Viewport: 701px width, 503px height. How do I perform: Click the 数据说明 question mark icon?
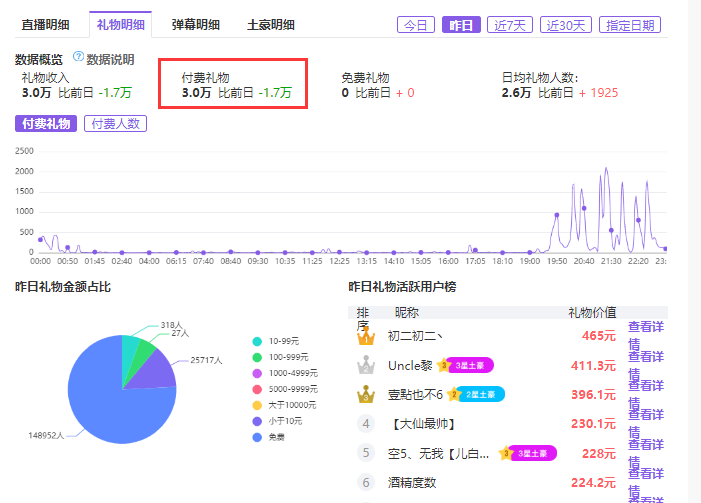[x=78, y=57]
